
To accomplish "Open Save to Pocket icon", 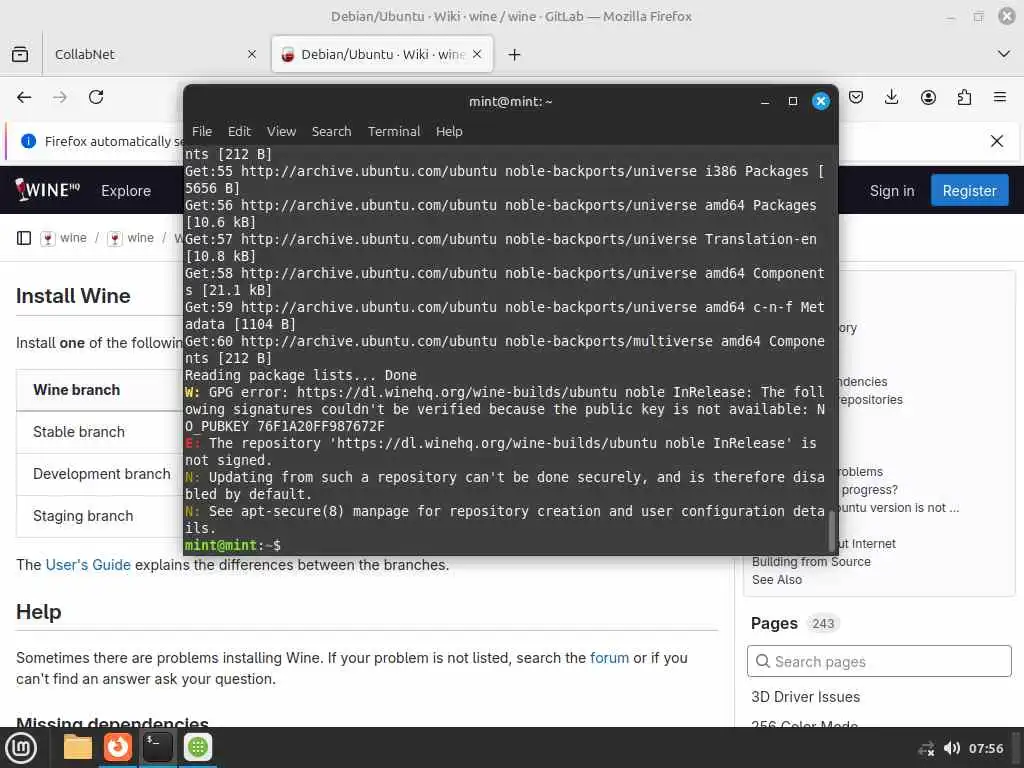I will pos(856,97).
